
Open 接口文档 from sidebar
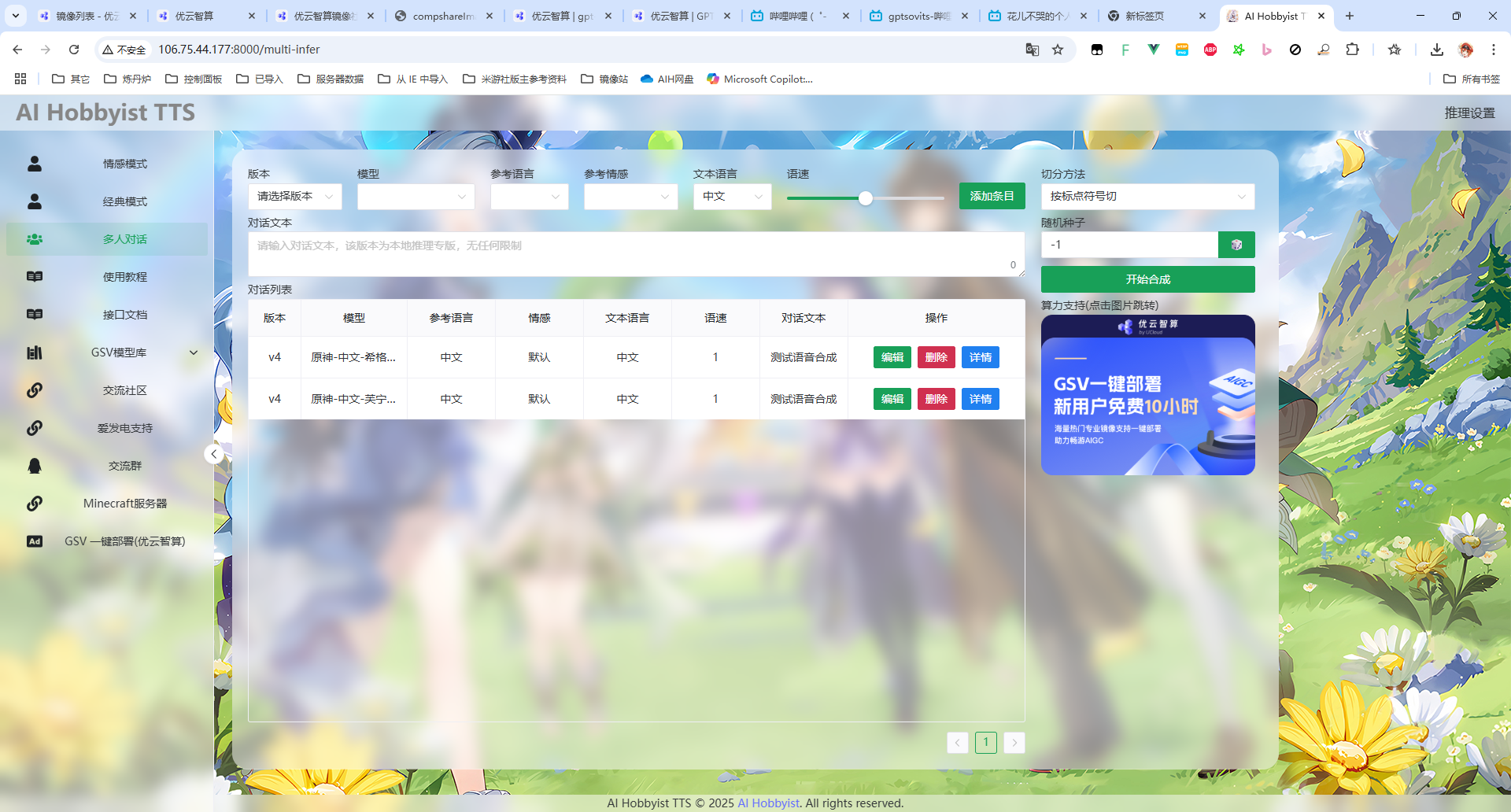[x=107, y=315]
